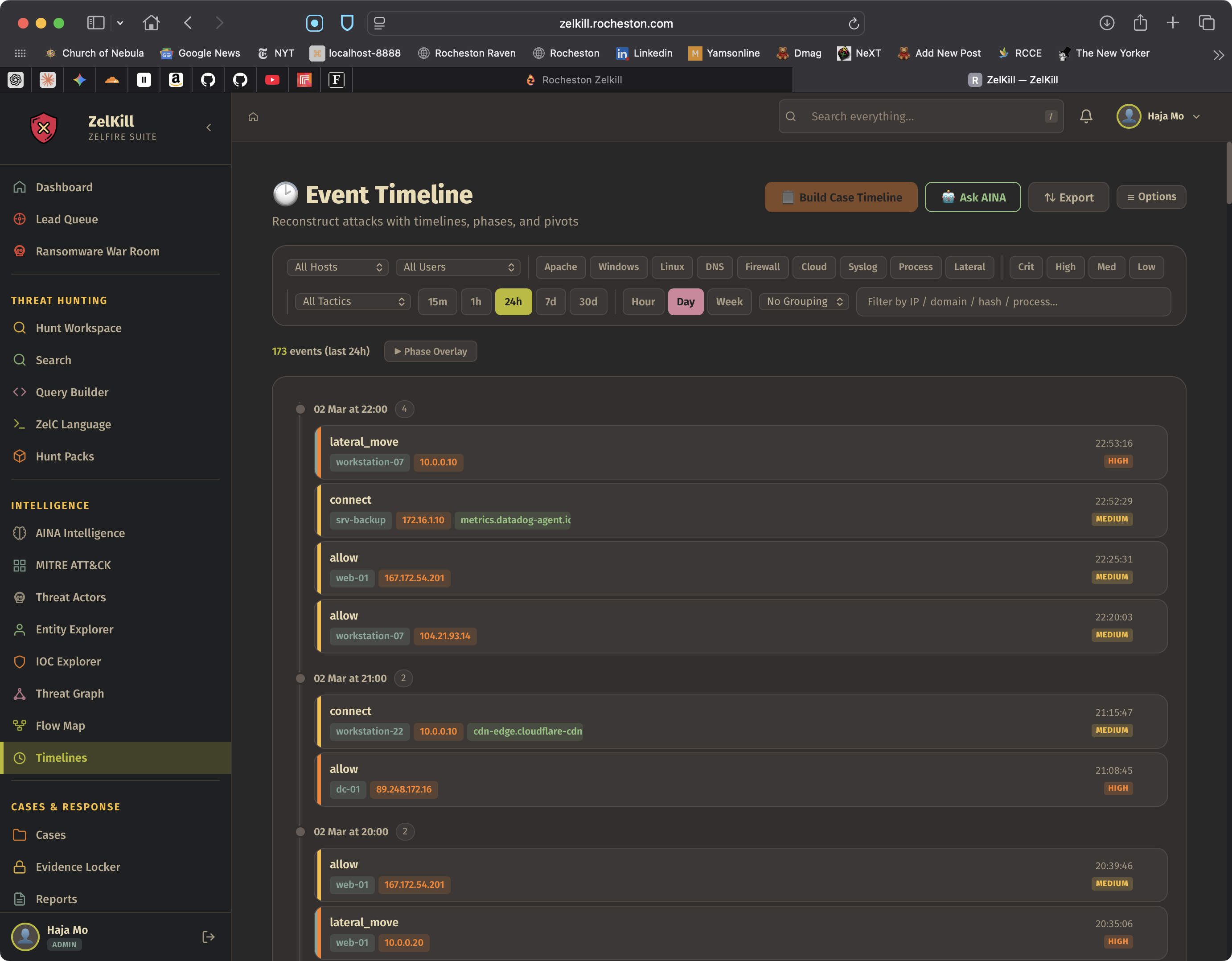
Task: Open the All Tactics dropdown
Action: click(x=353, y=302)
